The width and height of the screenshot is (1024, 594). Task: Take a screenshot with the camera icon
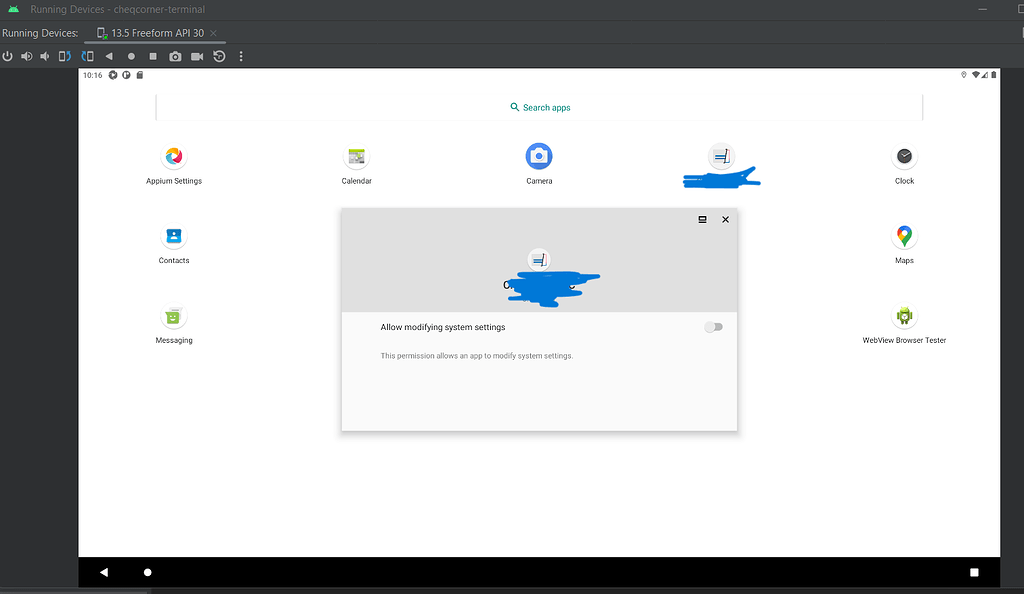pos(174,56)
